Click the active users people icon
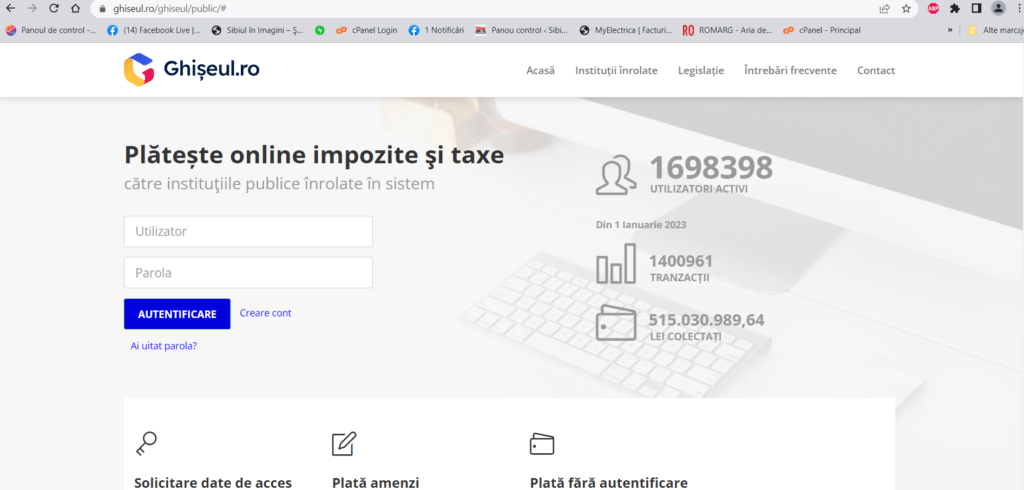 click(x=615, y=175)
